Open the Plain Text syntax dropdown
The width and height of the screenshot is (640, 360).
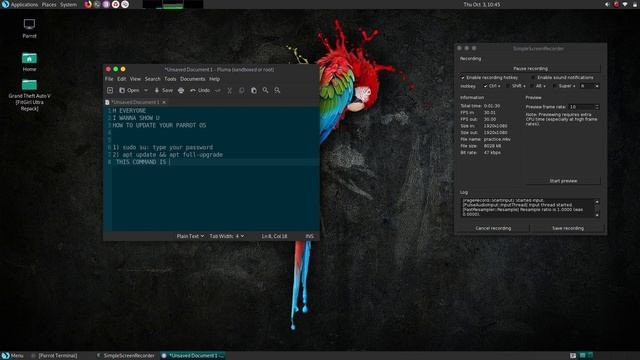pos(190,236)
